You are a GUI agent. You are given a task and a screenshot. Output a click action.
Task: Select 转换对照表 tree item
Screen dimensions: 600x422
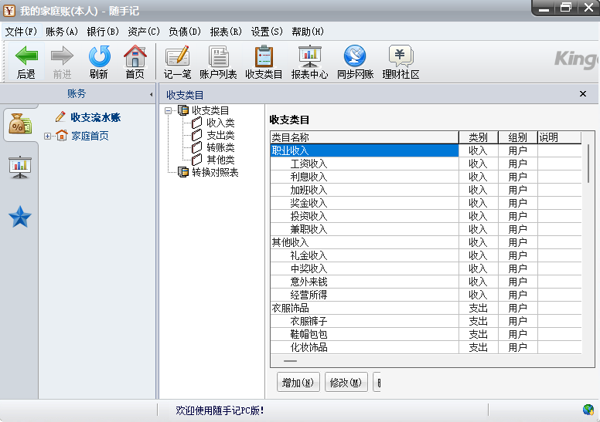pos(214,172)
